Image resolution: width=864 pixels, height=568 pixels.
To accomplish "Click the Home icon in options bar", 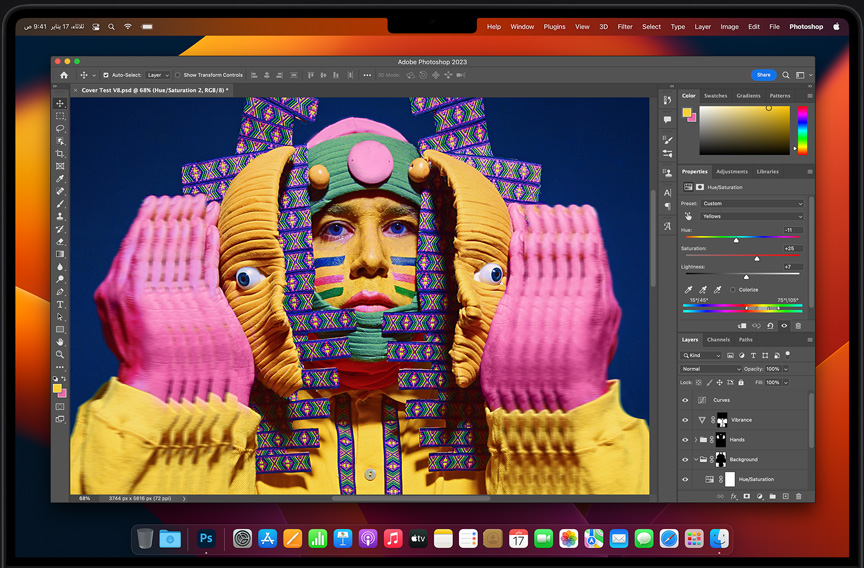I will [x=64, y=75].
